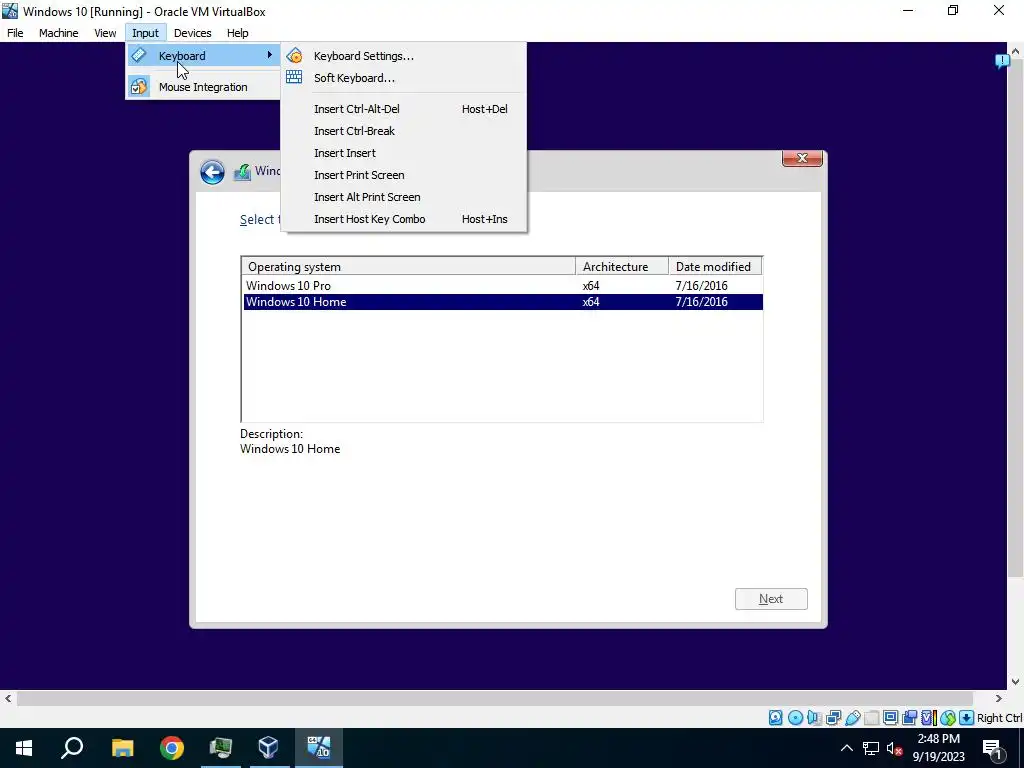Show hidden tray icons chevron
This screenshot has height=768, width=1024.
pyautogui.click(x=846, y=748)
